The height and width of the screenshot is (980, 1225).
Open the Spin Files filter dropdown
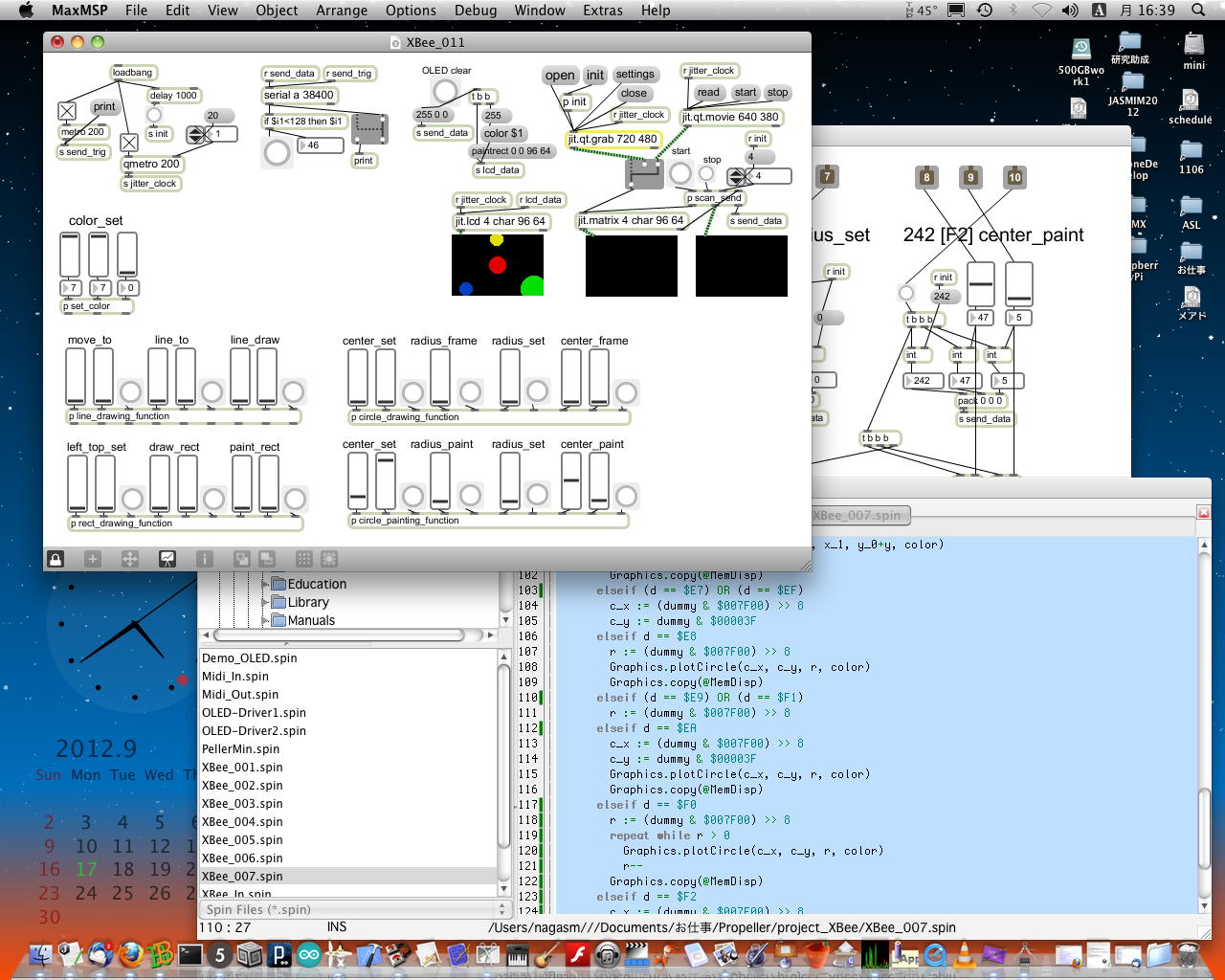[x=354, y=909]
